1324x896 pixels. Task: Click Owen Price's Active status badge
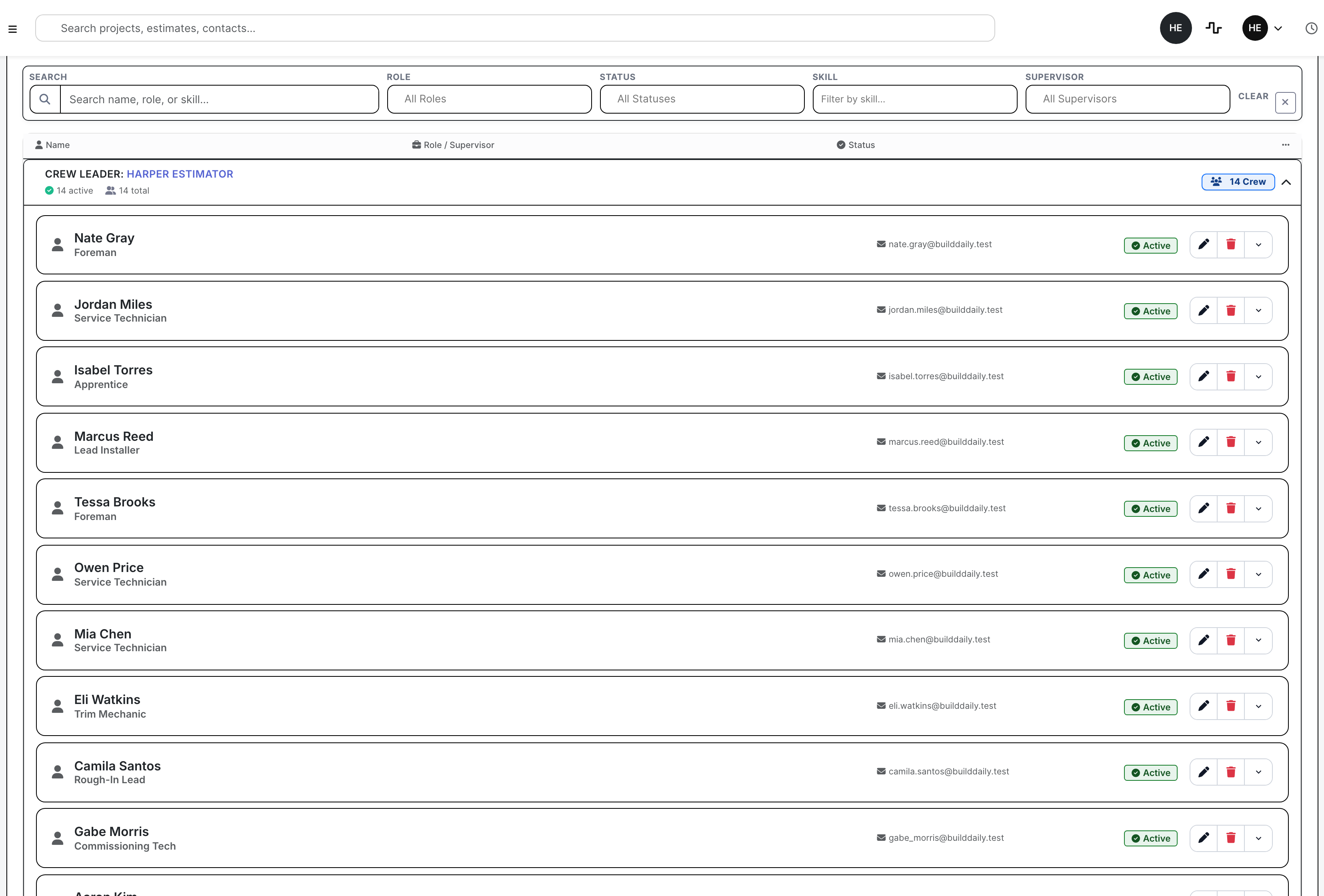tap(1150, 575)
